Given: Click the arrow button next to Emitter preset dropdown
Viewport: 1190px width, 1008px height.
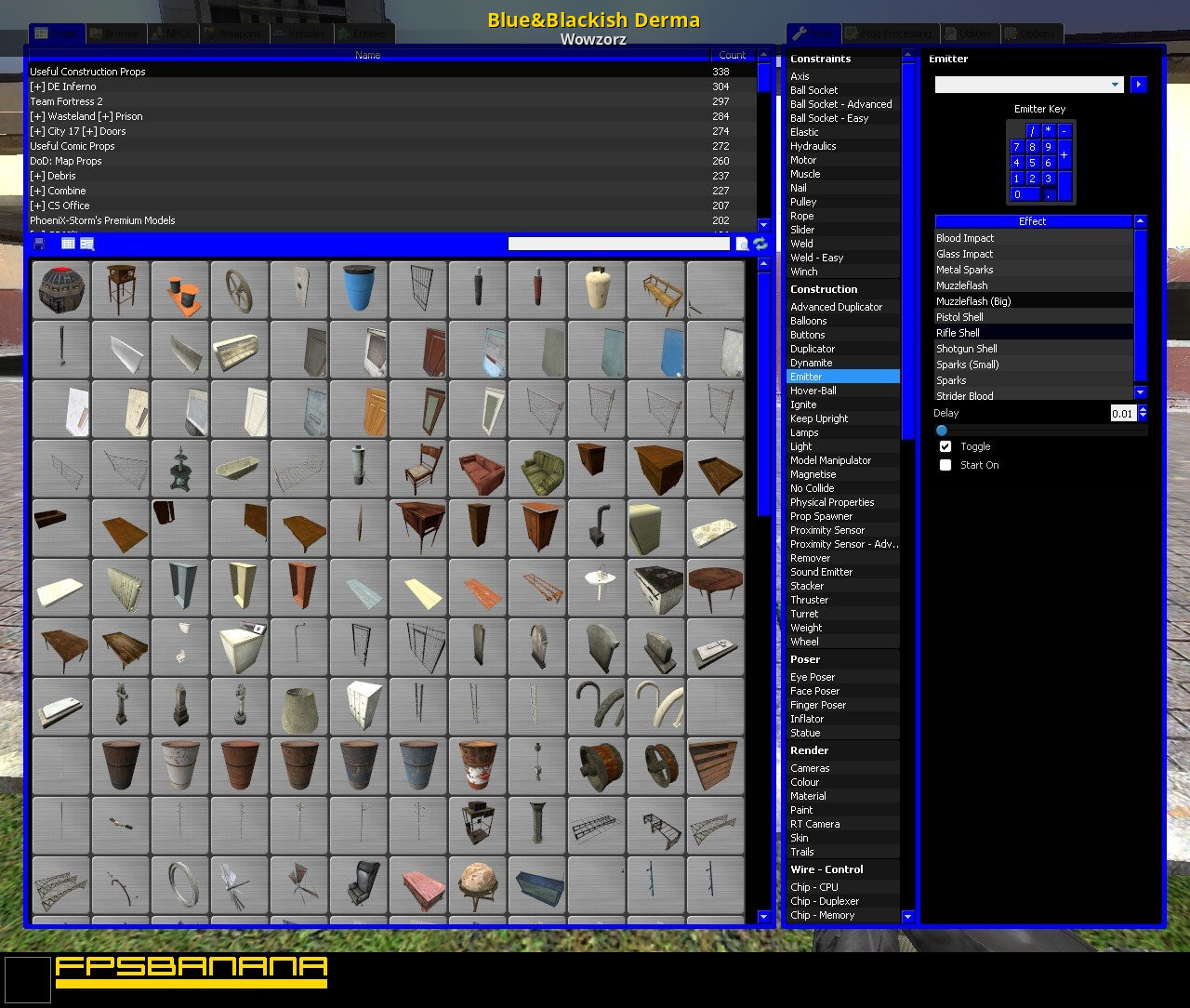Looking at the screenshot, I should 1138,85.
